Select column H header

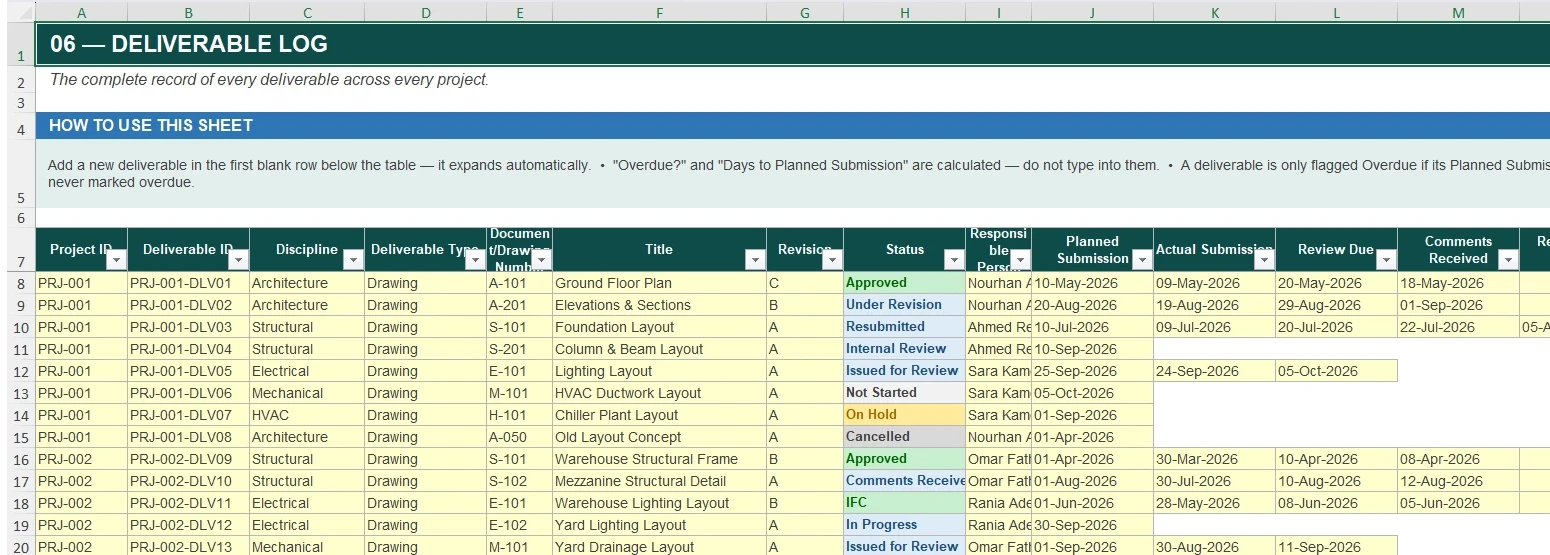pos(905,12)
